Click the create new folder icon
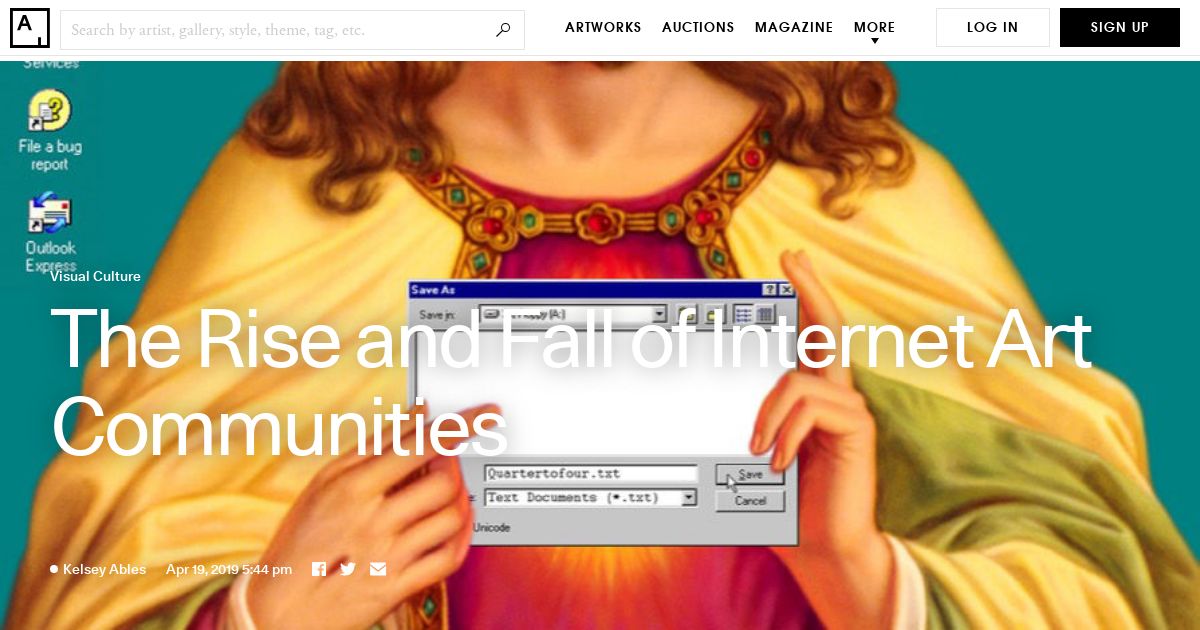This screenshot has width=1200, height=630. 714,314
